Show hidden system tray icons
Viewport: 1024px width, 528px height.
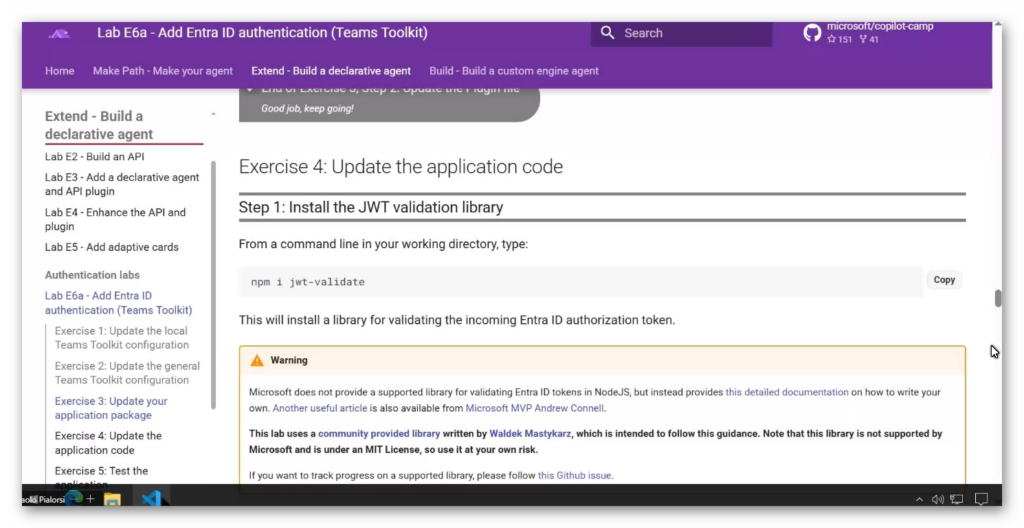tap(919, 499)
